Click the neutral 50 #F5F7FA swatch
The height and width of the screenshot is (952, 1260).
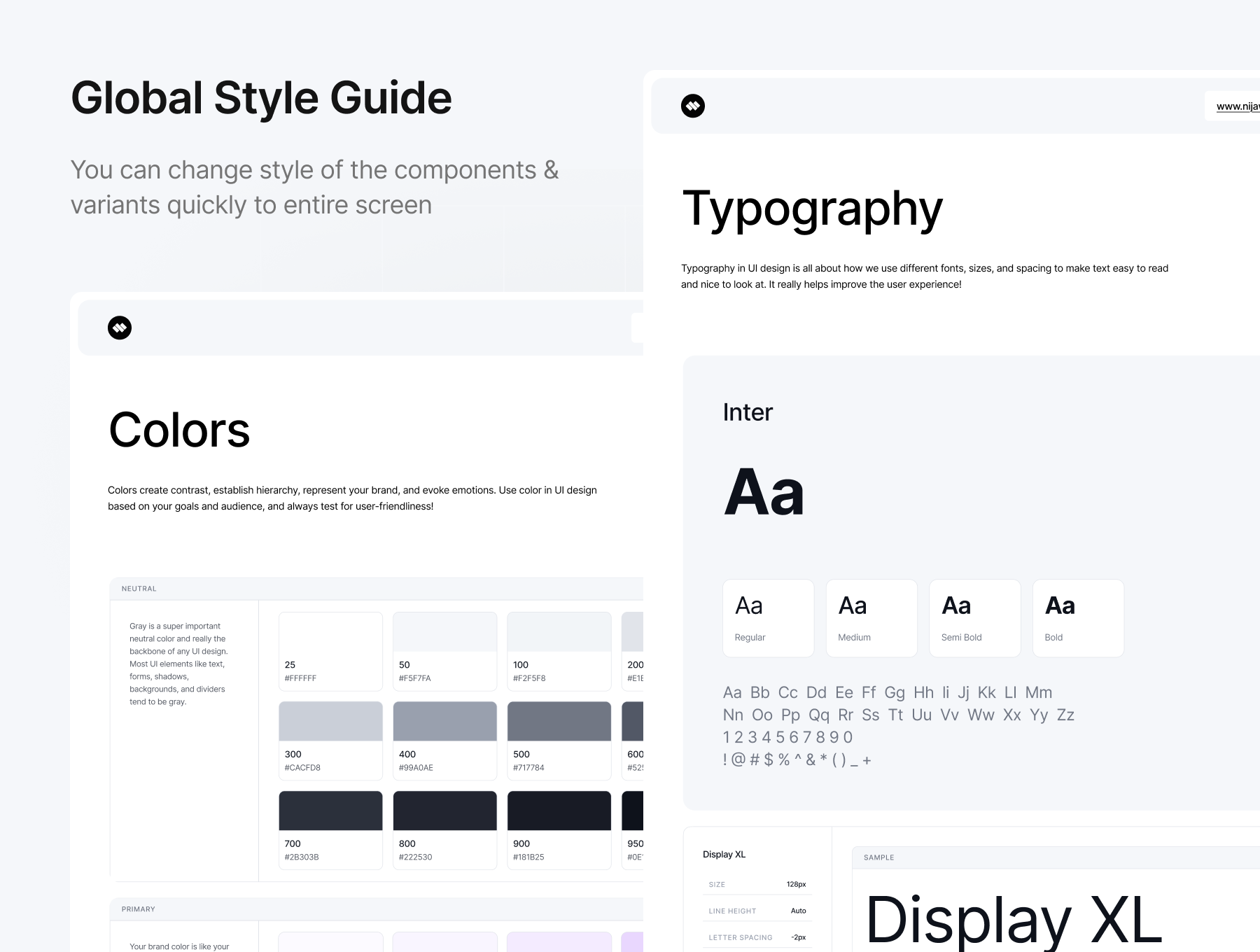(x=444, y=651)
